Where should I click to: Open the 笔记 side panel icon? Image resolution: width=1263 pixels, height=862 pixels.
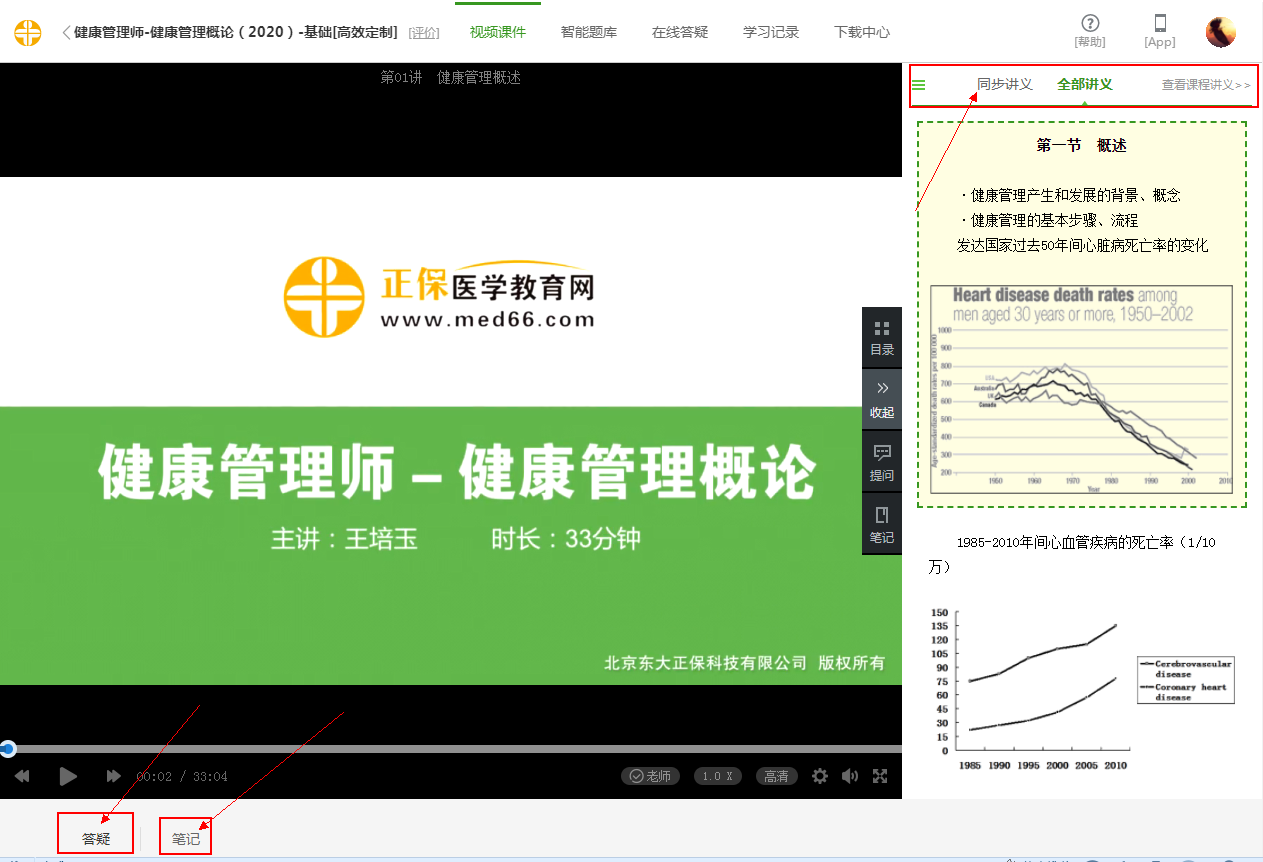pos(881,525)
